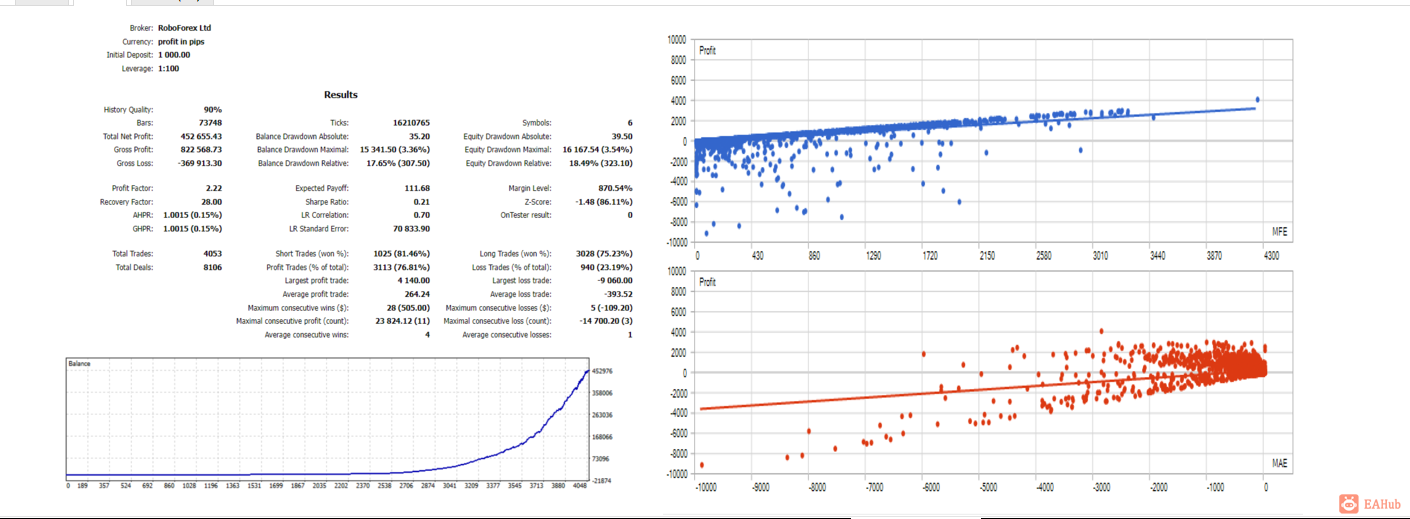Click Equity Drawdown Absolute value 39.50
Viewport: 1410px width, 519px height.
point(622,136)
